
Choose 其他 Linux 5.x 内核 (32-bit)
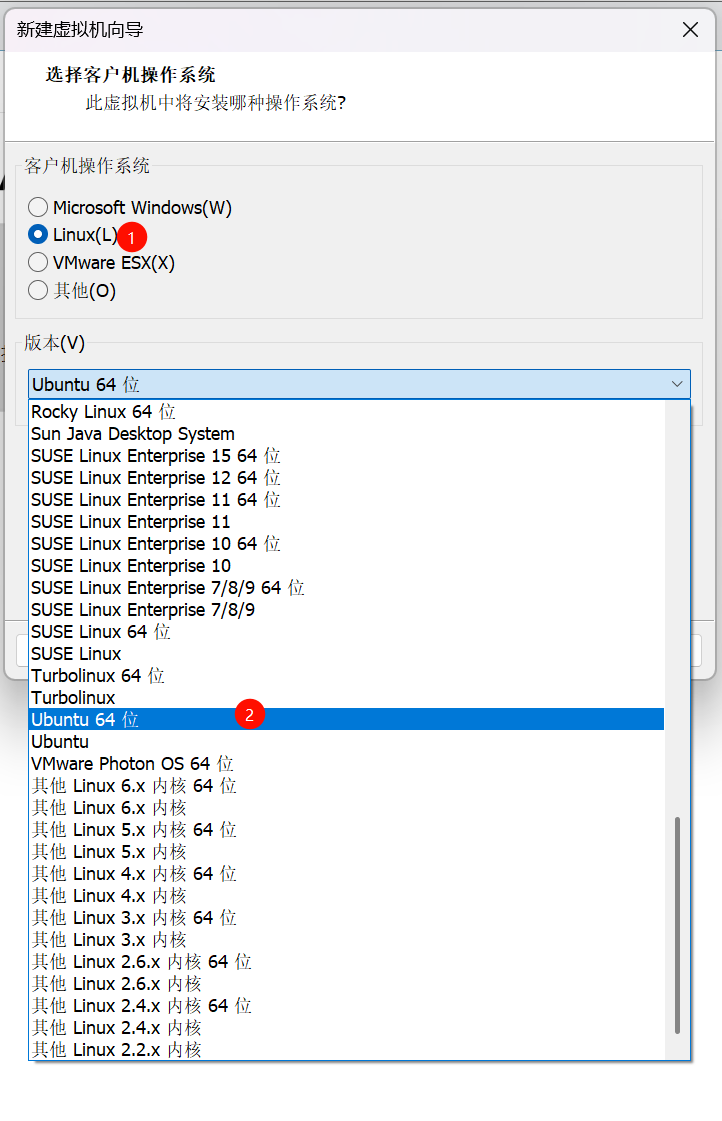coord(347,851)
